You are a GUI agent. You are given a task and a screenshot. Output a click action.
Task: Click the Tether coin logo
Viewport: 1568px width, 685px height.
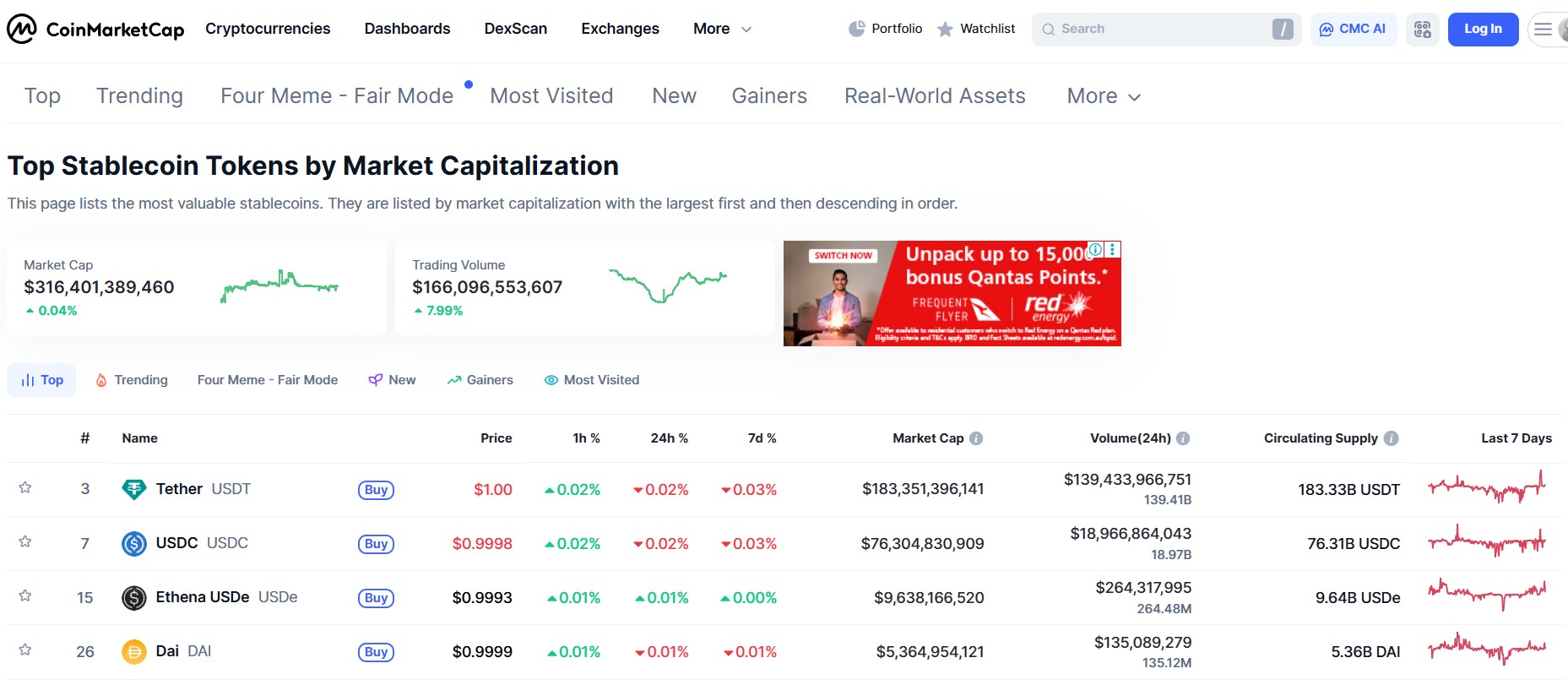[x=134, y=489]
